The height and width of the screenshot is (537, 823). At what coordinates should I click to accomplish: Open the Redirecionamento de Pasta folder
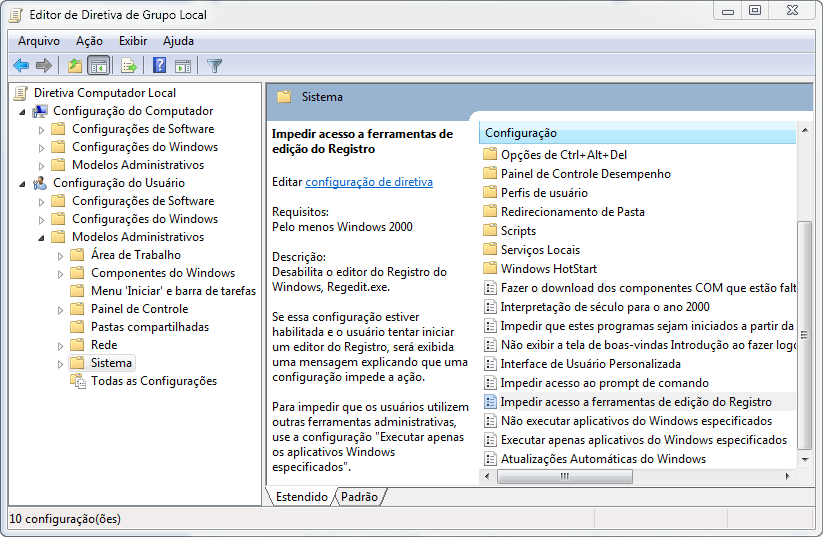coord(573,212)
